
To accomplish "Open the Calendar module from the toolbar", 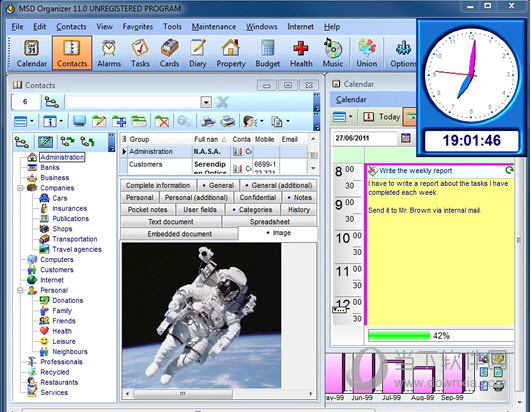I will tap(31, 53).
